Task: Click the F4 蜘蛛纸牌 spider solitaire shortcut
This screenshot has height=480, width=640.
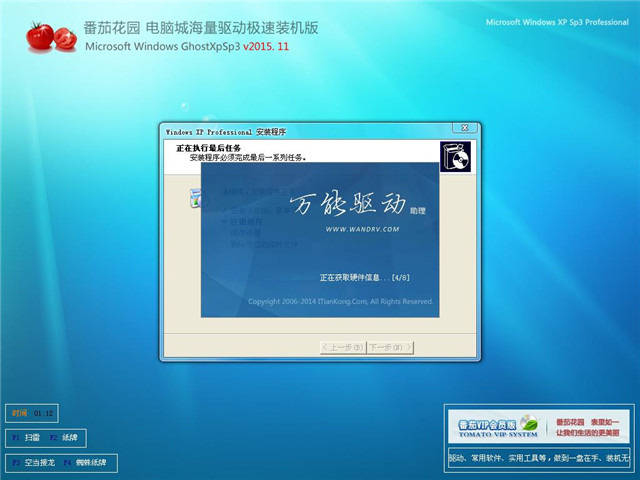Action: (85, 463)
